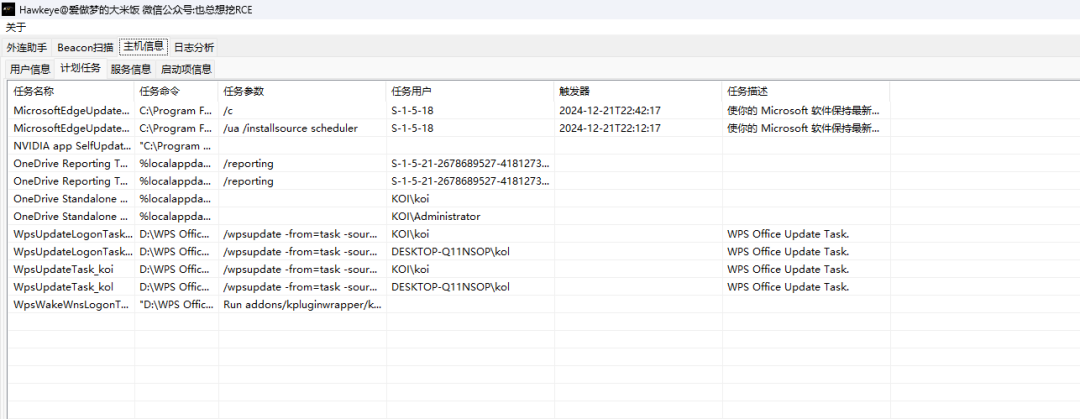
Task: Open the 启动项信息 sub-tab
Action: click(x=186, y=69)
